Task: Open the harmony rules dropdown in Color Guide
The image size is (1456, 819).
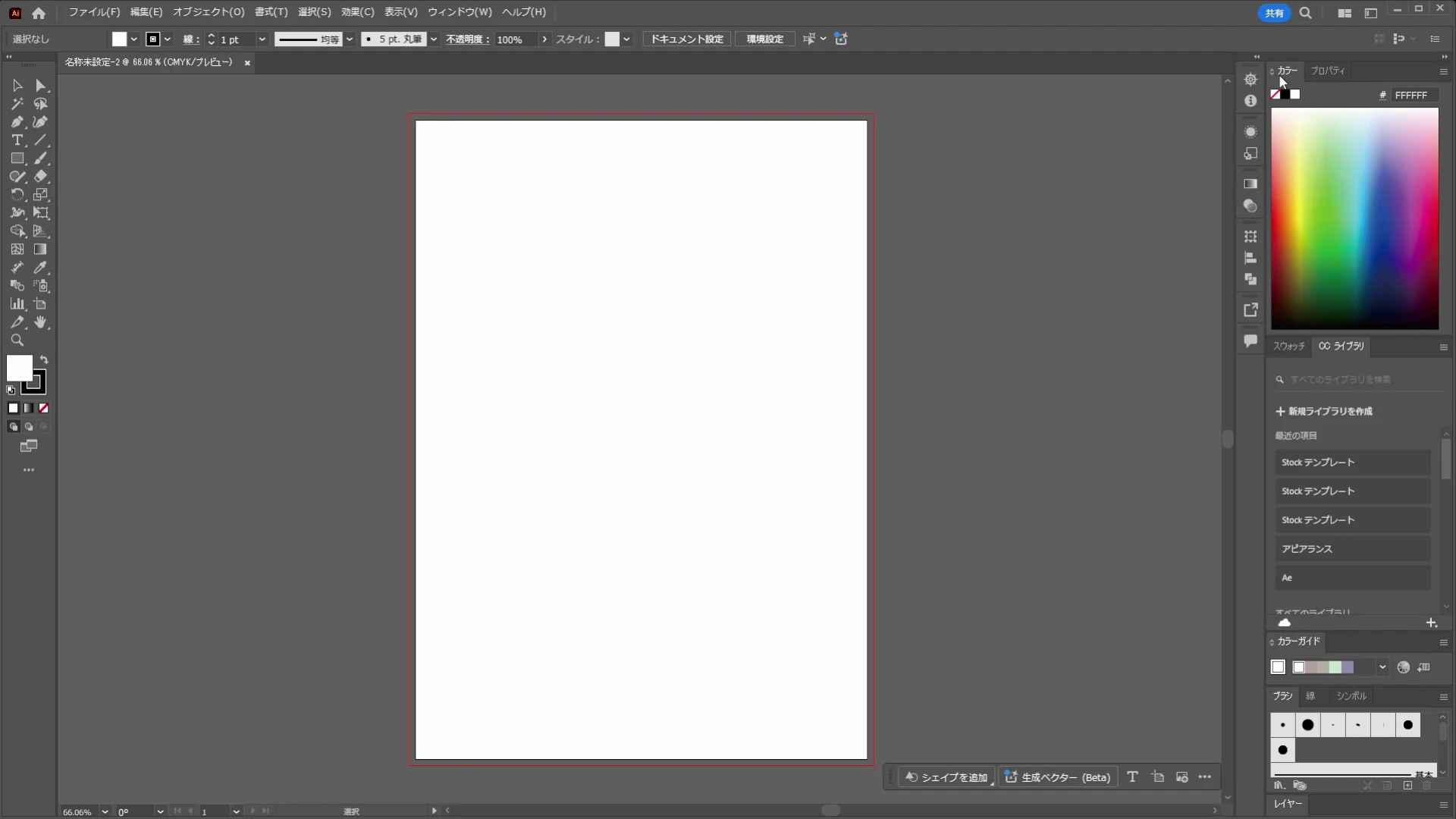Action: pos(1382,667)
